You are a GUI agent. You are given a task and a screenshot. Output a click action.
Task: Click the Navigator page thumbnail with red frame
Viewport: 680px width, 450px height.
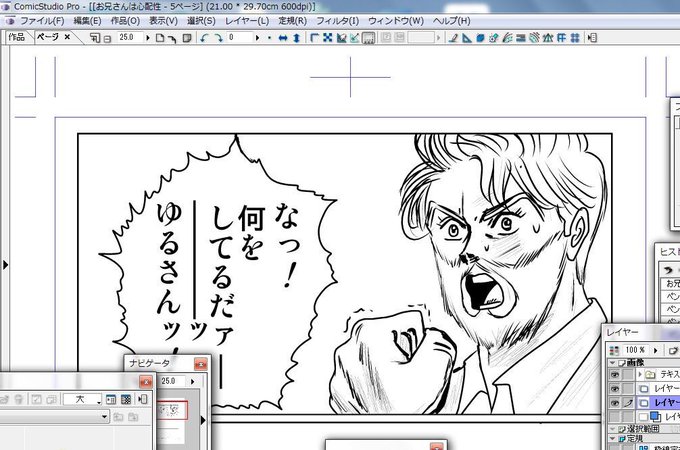pos(172,410)
